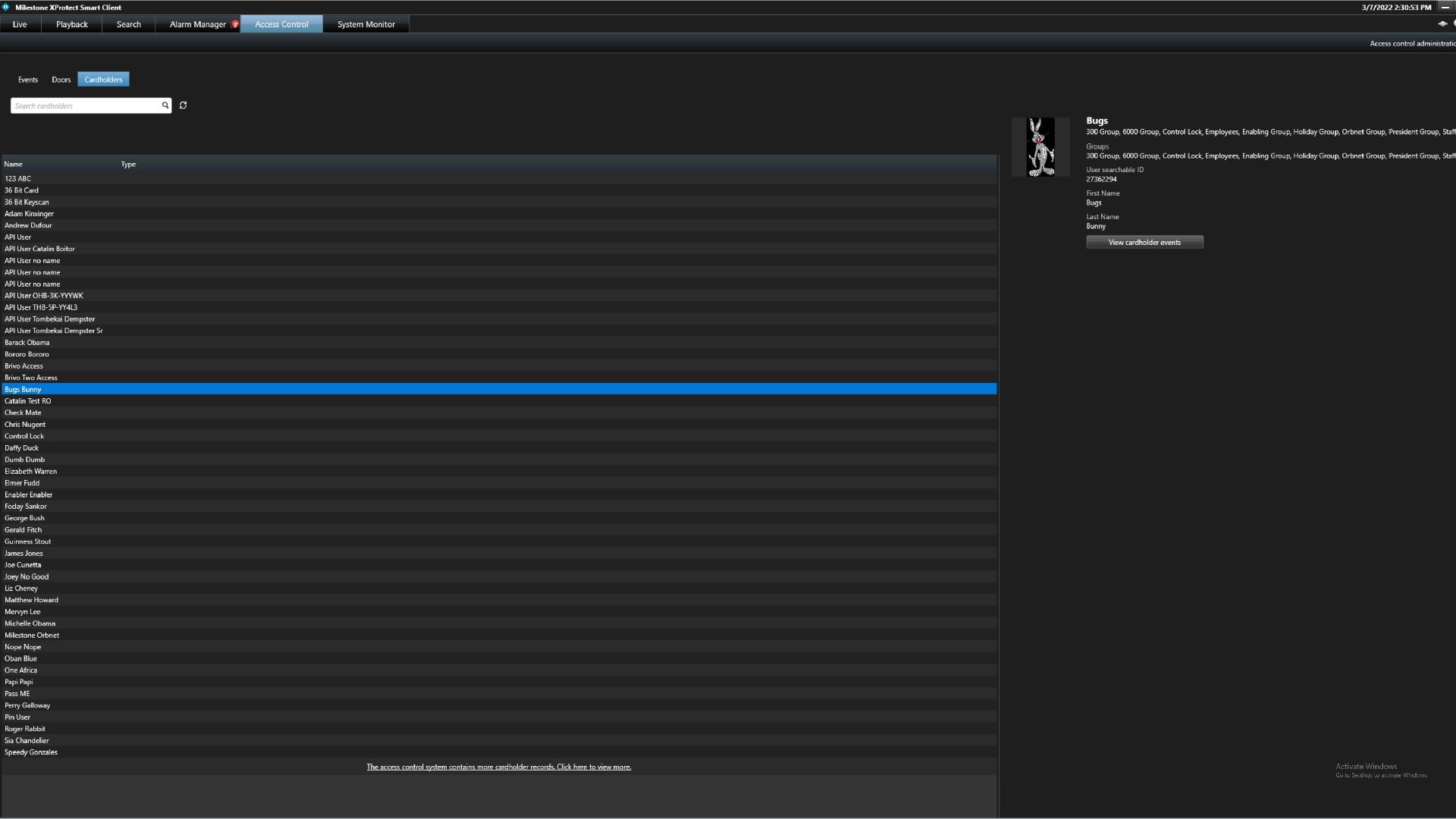Select cardholder Chris Nugent
Screen dimensions: 1456x819
tap(499, 425)
